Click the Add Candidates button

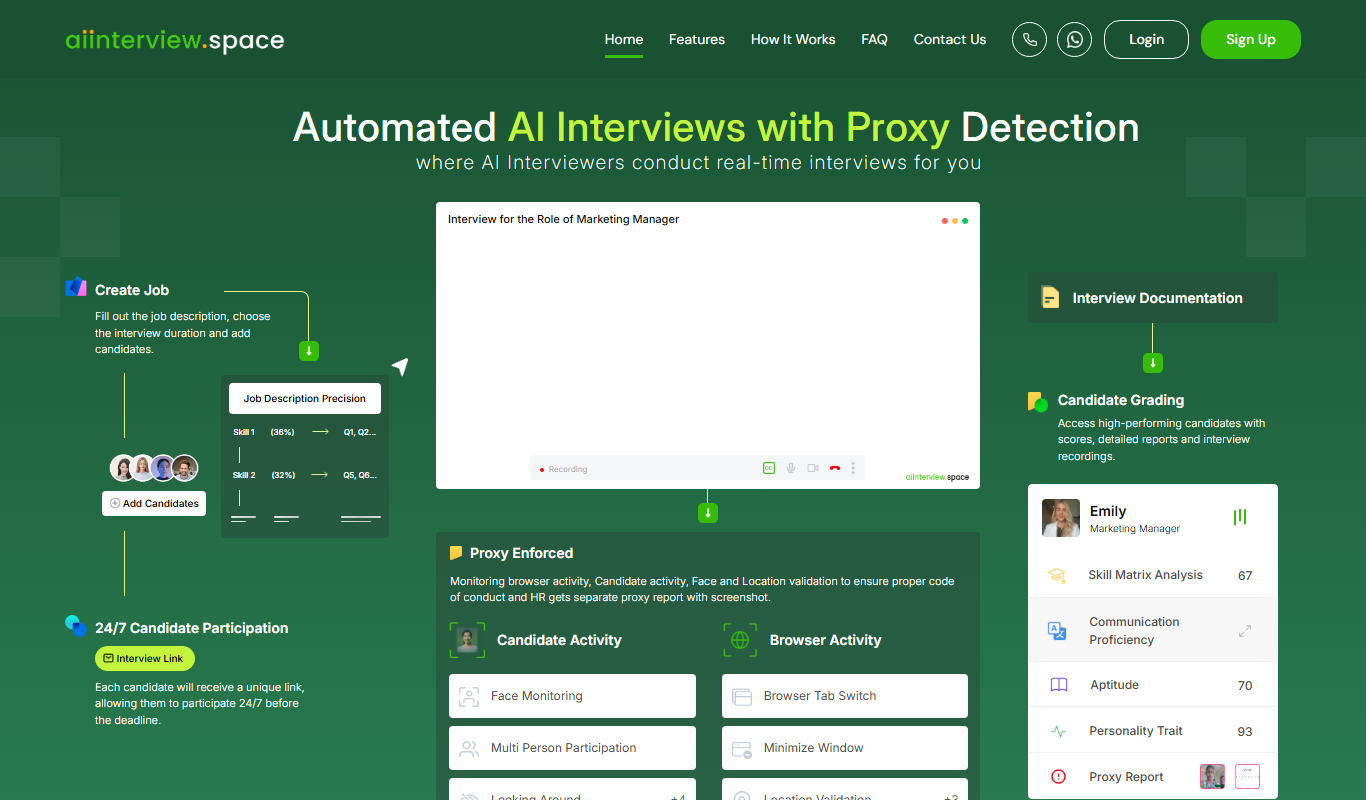pyautogui.click(x=154, y=503)
